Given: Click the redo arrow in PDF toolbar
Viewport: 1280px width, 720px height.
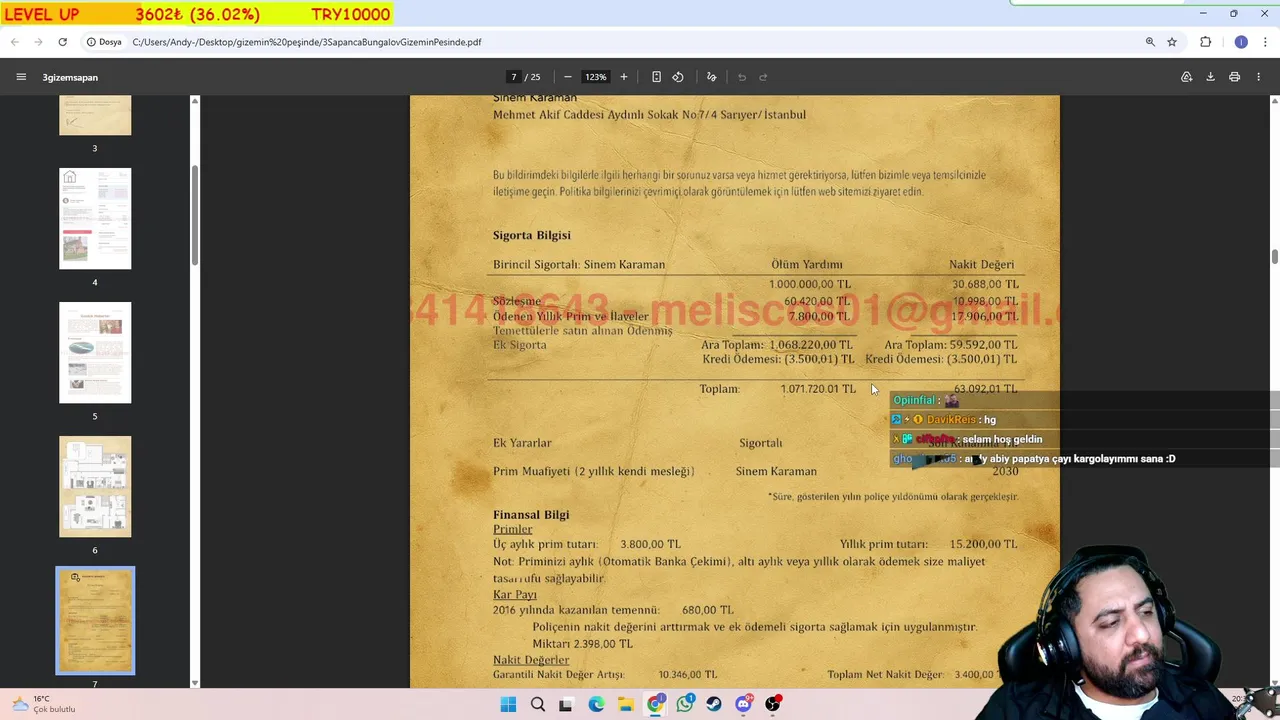Looking at the screenshot, I should point(763,77).
